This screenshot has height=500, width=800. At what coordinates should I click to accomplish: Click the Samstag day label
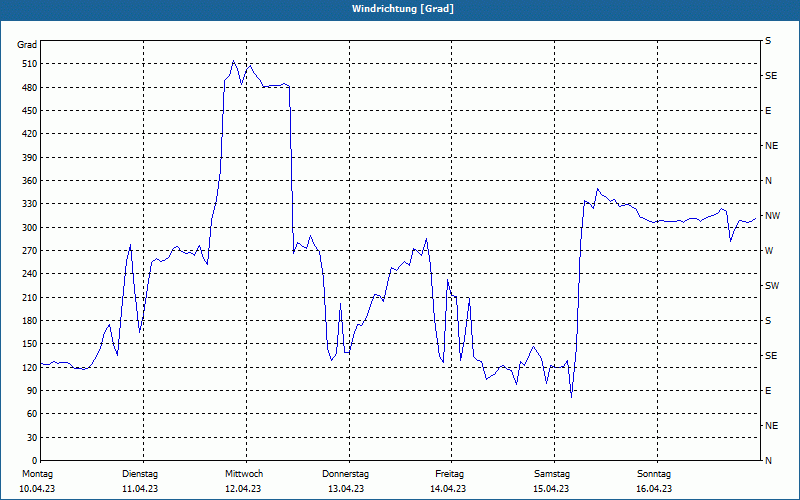pyautogui.click(x=552, y=474)
